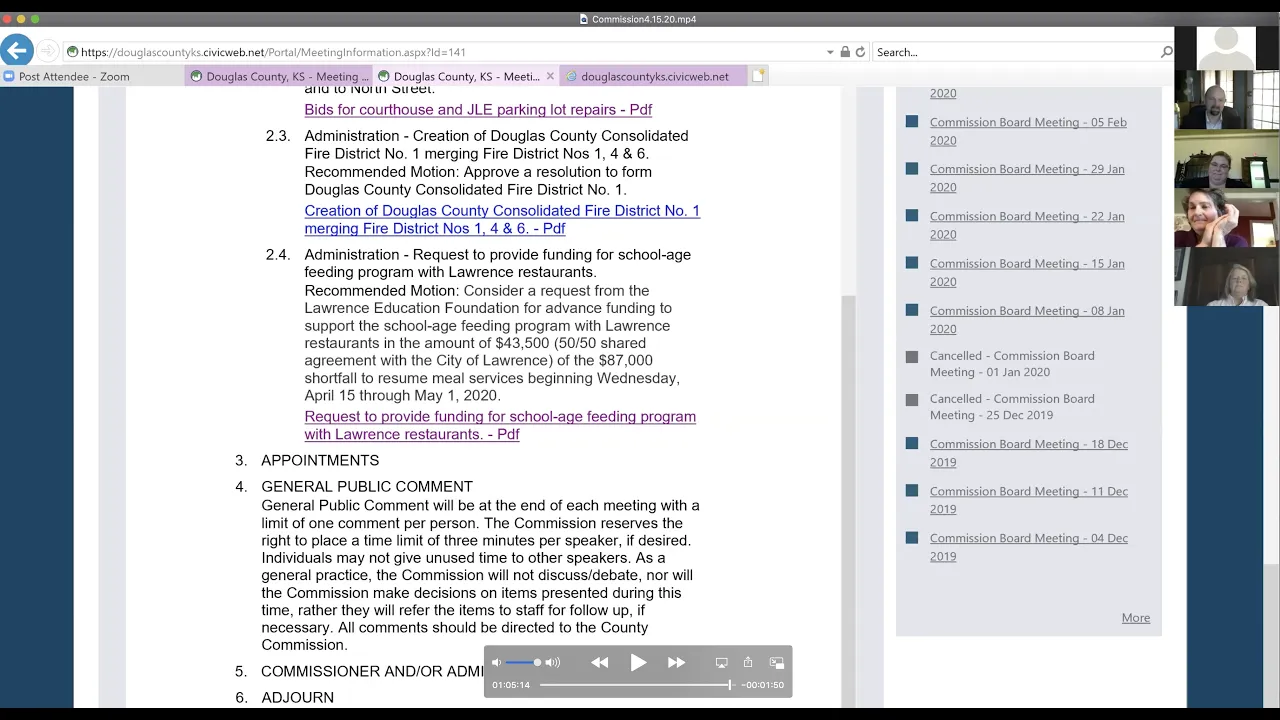
Task: Switch to first Douglas County, KS - Meeting tab
Action: pyautogui.click(x=279, y=76)
